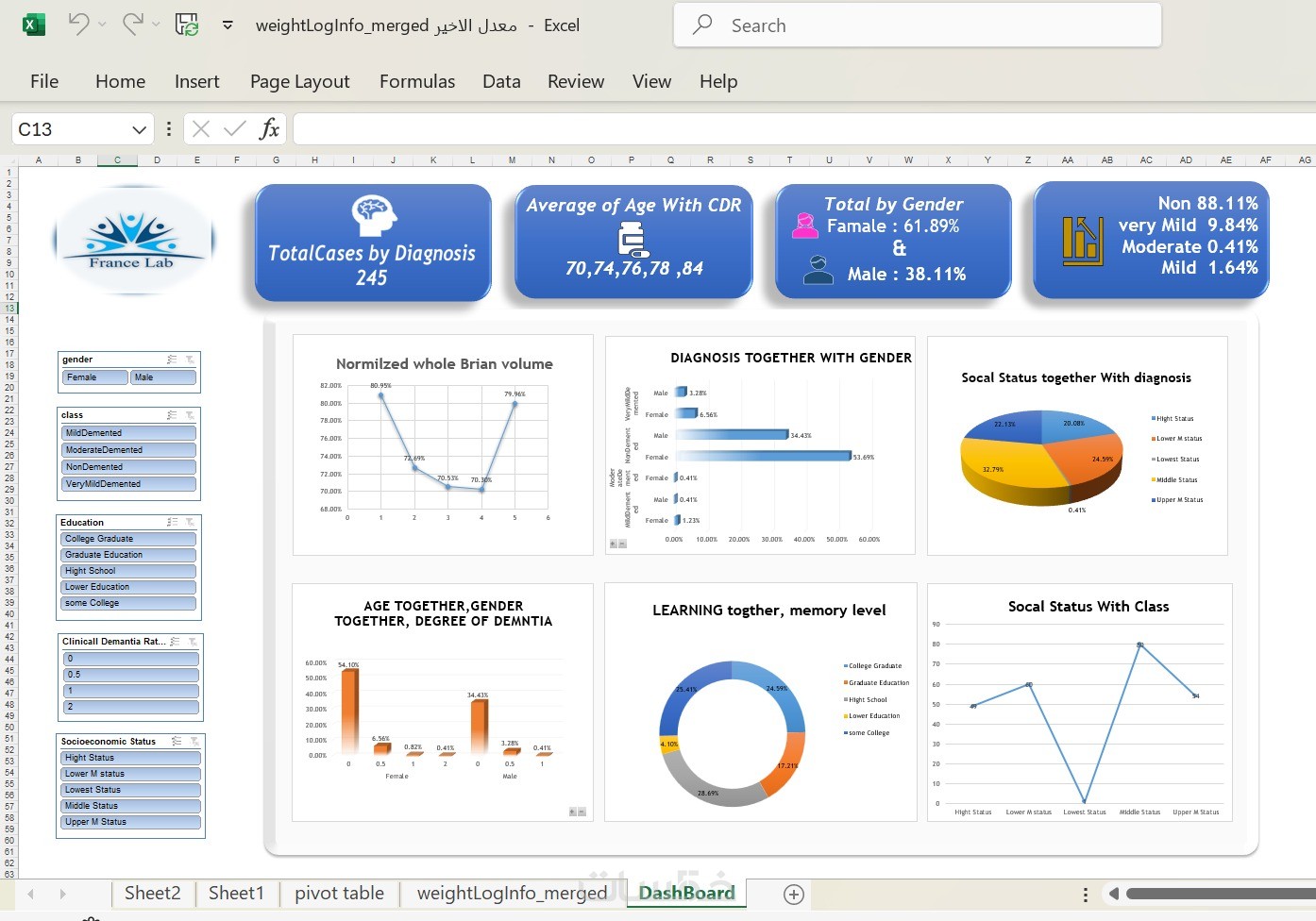Click the Search box in title bar
Screen dimensions: 1316x921
917,25
